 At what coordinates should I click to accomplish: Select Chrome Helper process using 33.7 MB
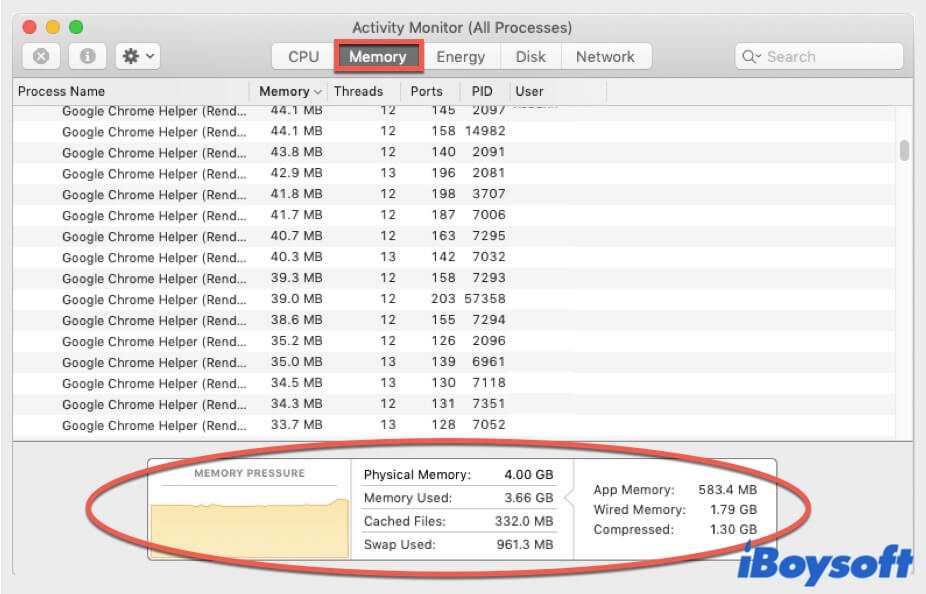tap(154, 425)
